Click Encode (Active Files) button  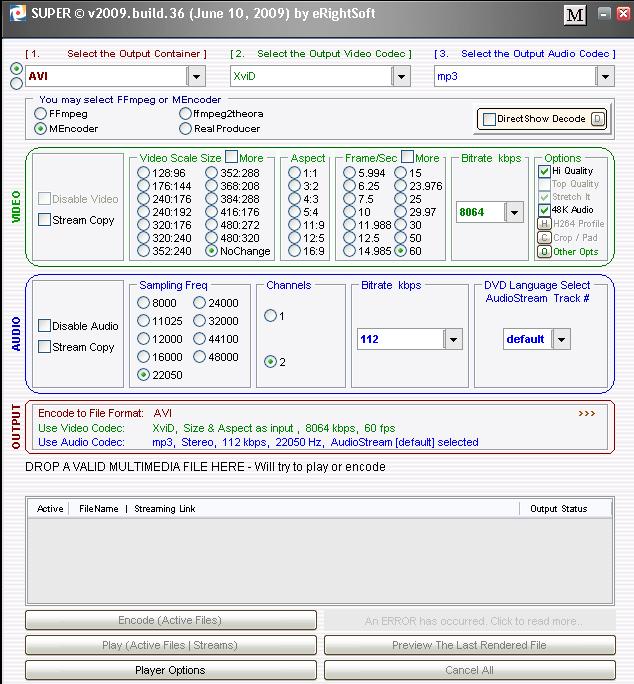coord(171,620)
